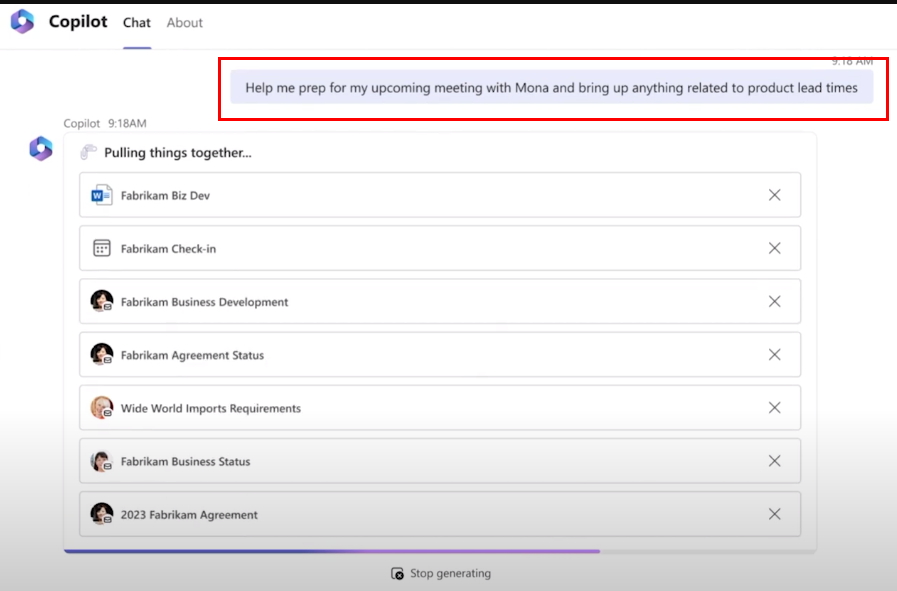Image resolution: width=897 pixels, height=591 pixels.
Task: Click the Pulling things together heading
Action: click(177, 153)
